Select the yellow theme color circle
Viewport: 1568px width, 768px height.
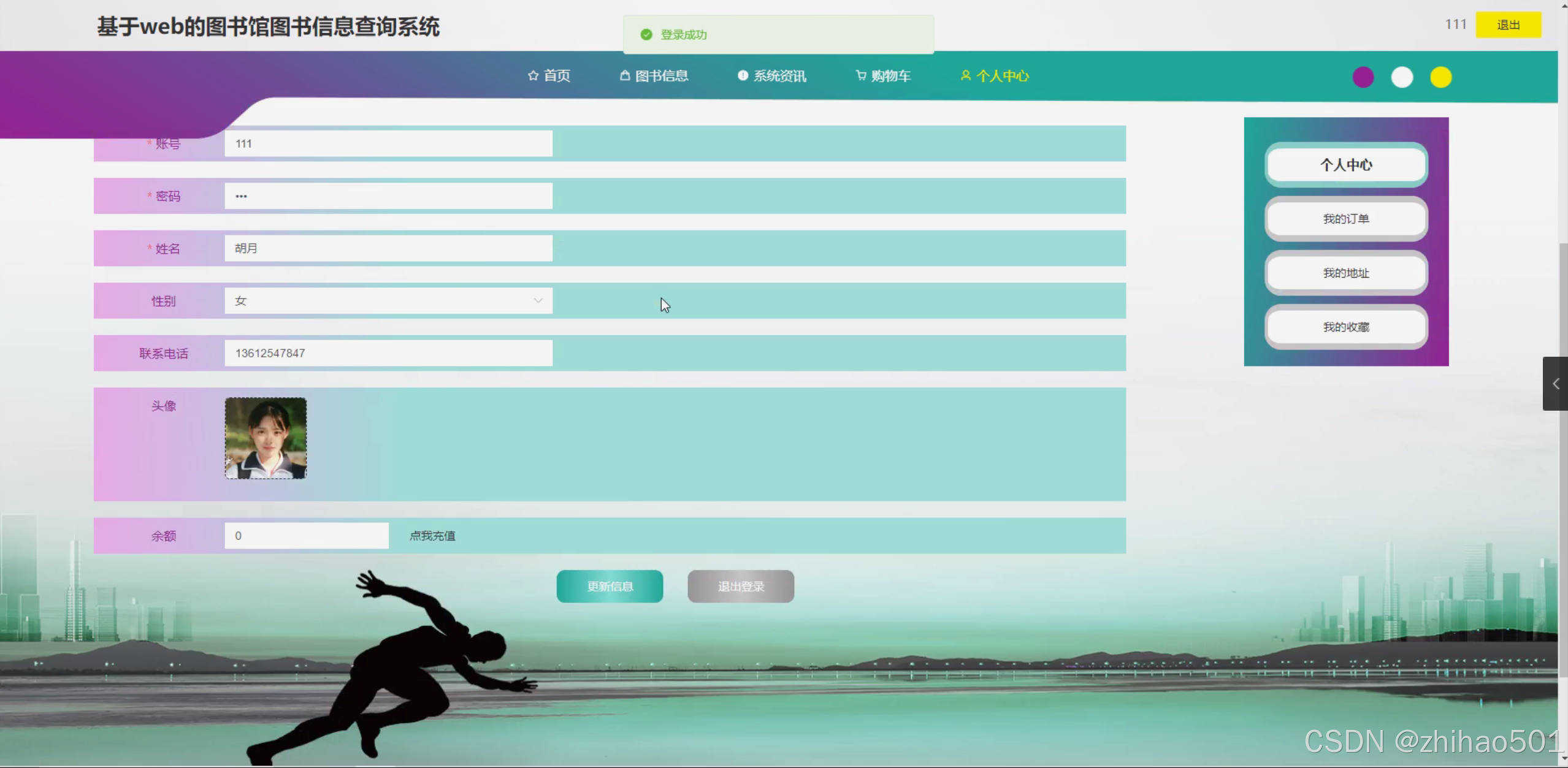pos(1440,77)
